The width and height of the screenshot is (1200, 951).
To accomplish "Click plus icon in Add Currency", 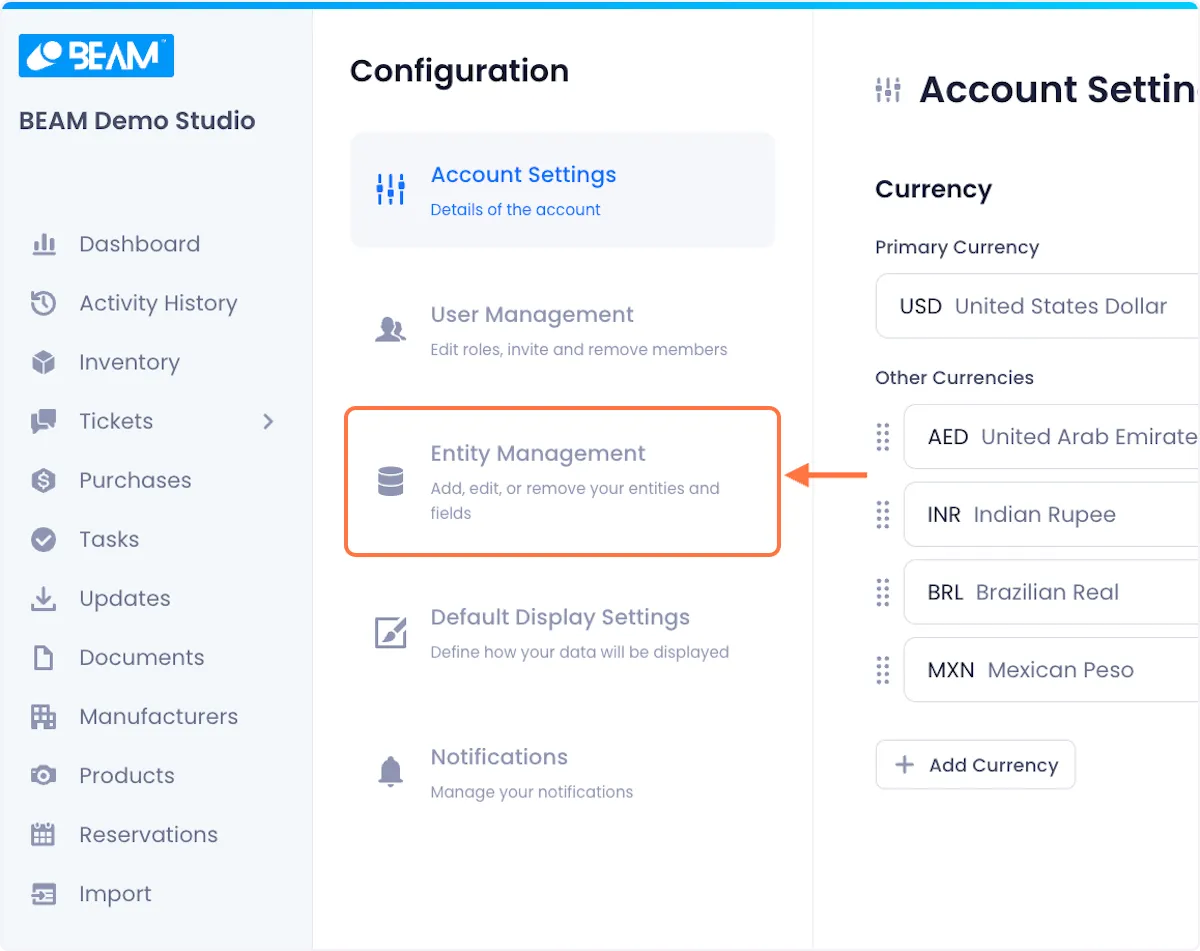I will pyautogui.click(x=905, y=765).
